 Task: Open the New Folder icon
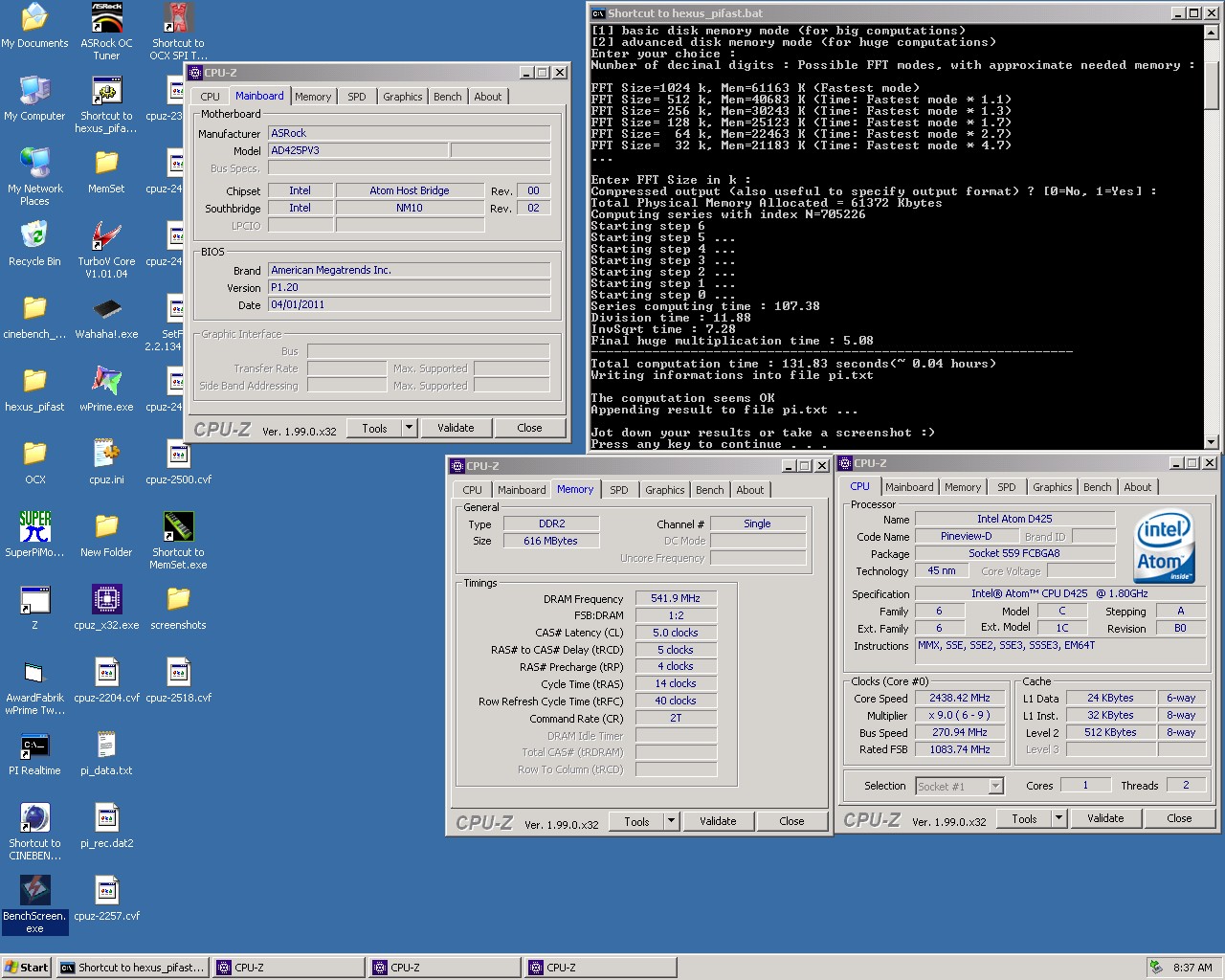pos(106,535)
